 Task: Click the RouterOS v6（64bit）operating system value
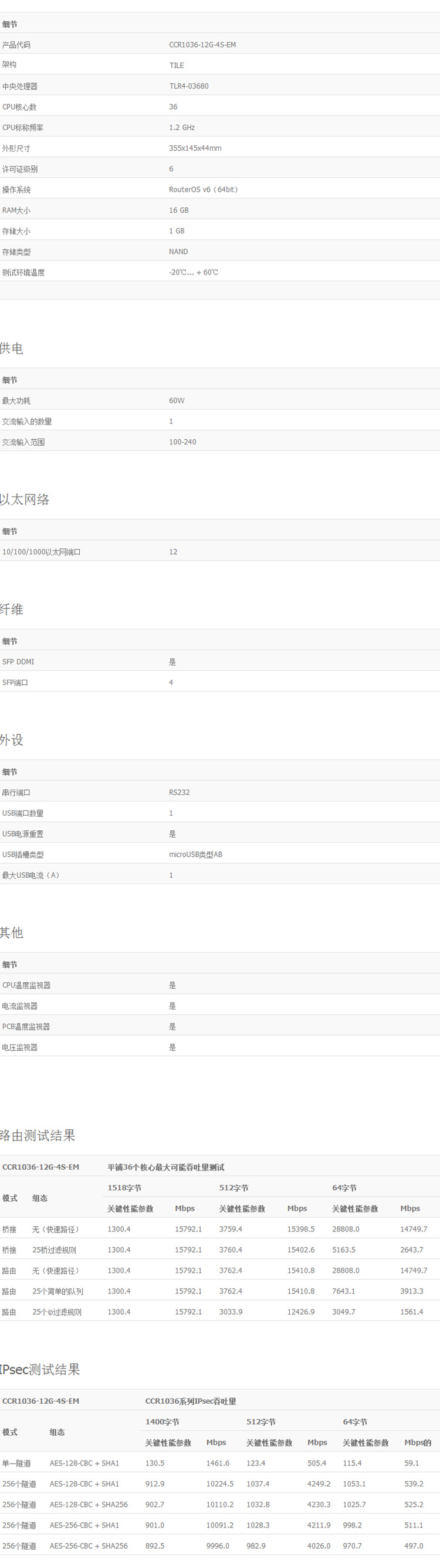coord(203,189)
